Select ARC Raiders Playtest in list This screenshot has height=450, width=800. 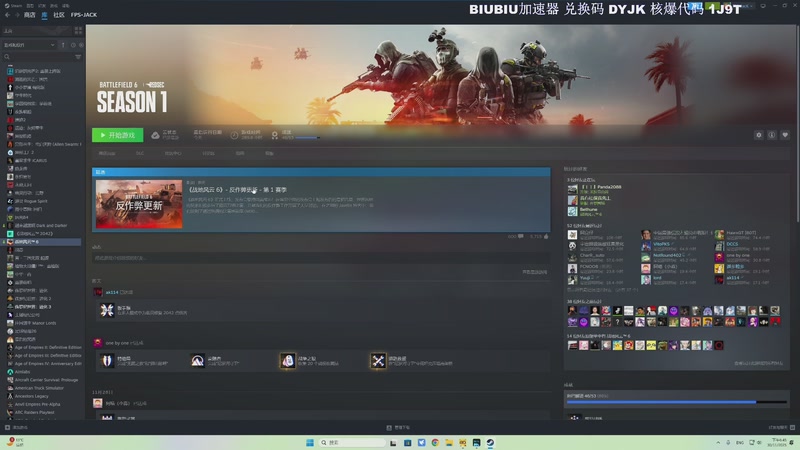(31, 413)
